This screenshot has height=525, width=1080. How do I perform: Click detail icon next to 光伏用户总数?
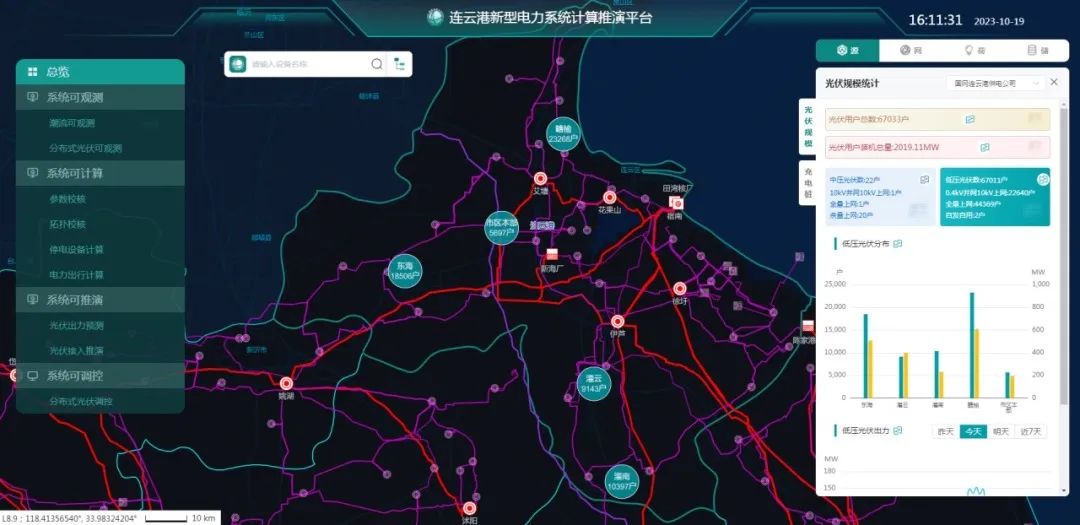[x=970, y=119]
